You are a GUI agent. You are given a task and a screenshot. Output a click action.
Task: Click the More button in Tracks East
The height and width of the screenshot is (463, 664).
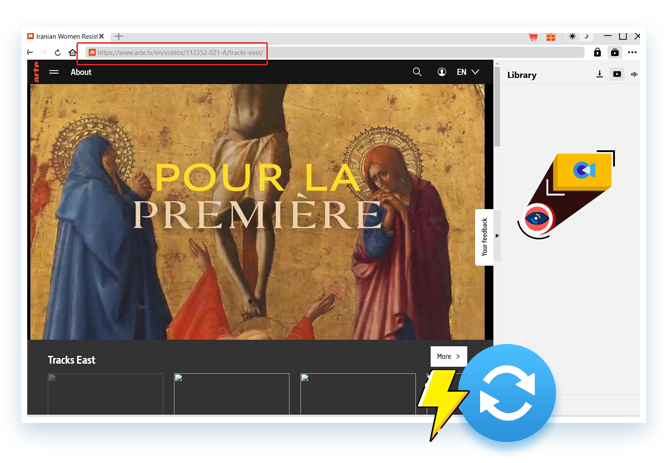448,356
